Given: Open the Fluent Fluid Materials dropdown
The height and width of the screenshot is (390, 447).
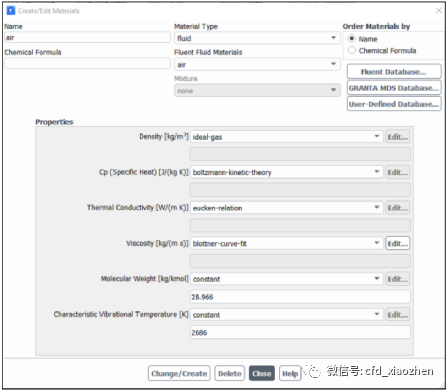Looking at the screenshot, I should point(257,64).
